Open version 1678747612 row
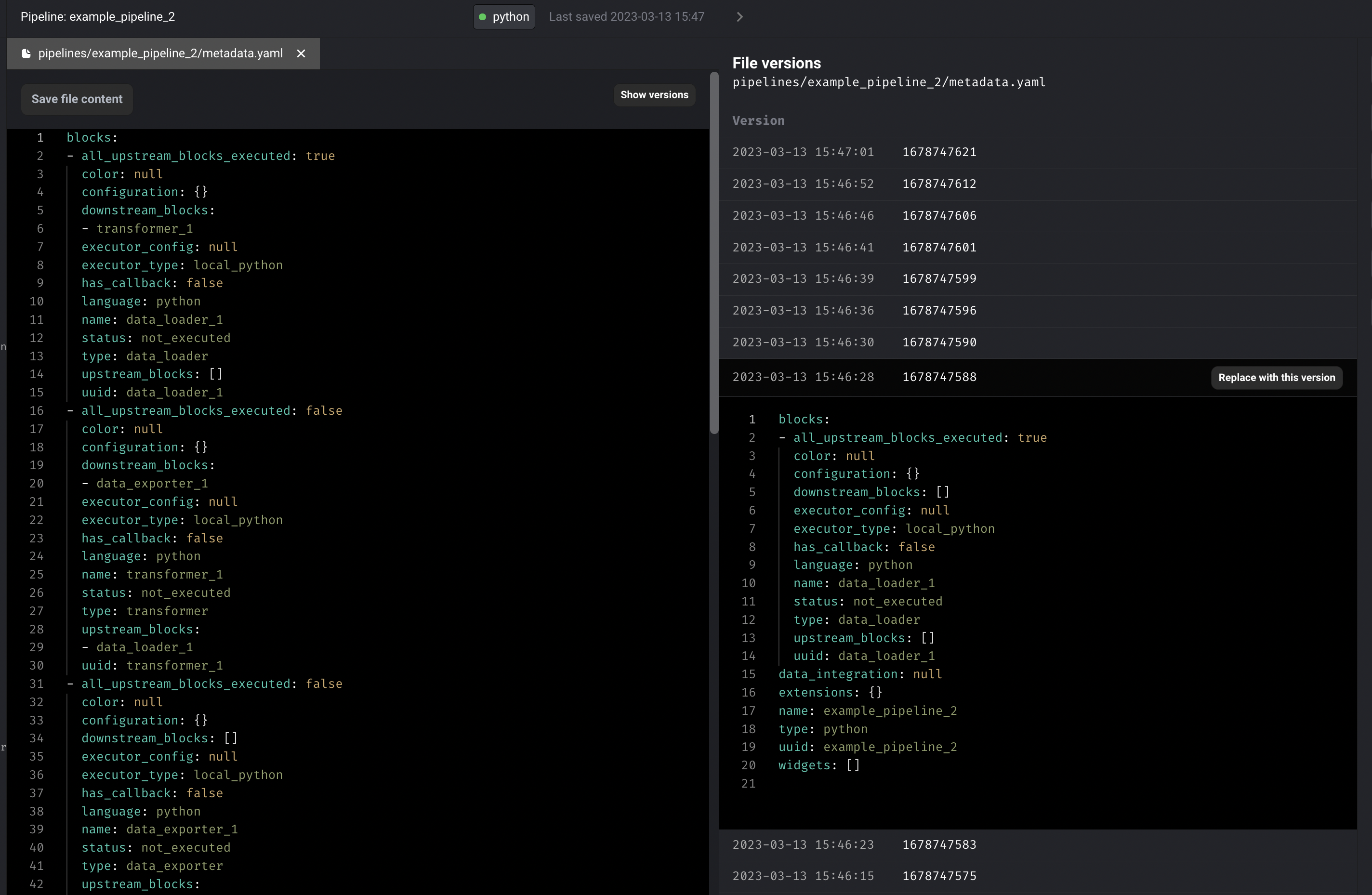 coord(1038,184)
